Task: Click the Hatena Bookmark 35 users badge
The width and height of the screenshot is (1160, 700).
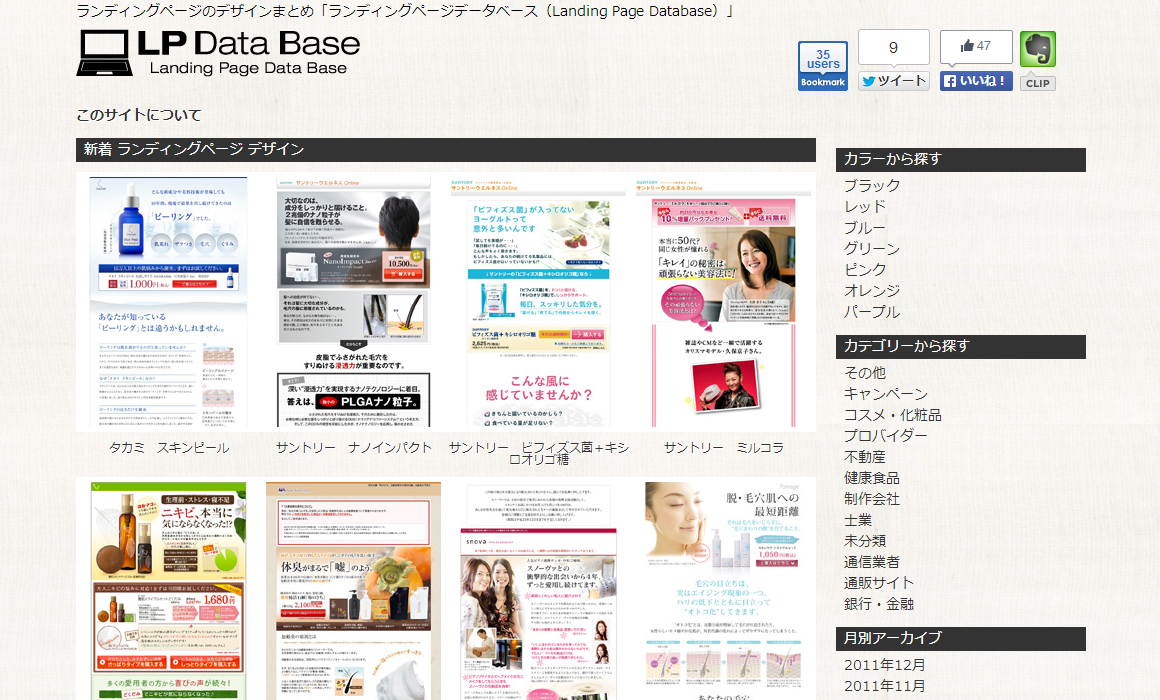Action: pyautogui.click(x=823, y=66)
